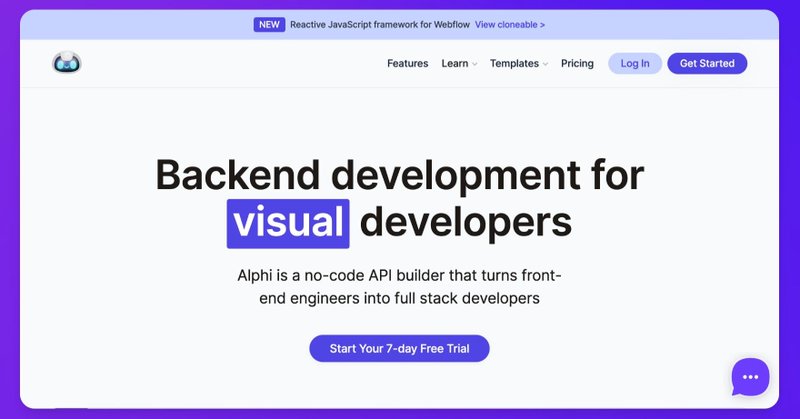Viewport: 800px width, 419px height.
Task: Click the heading word developers
Action: [466, 223]
